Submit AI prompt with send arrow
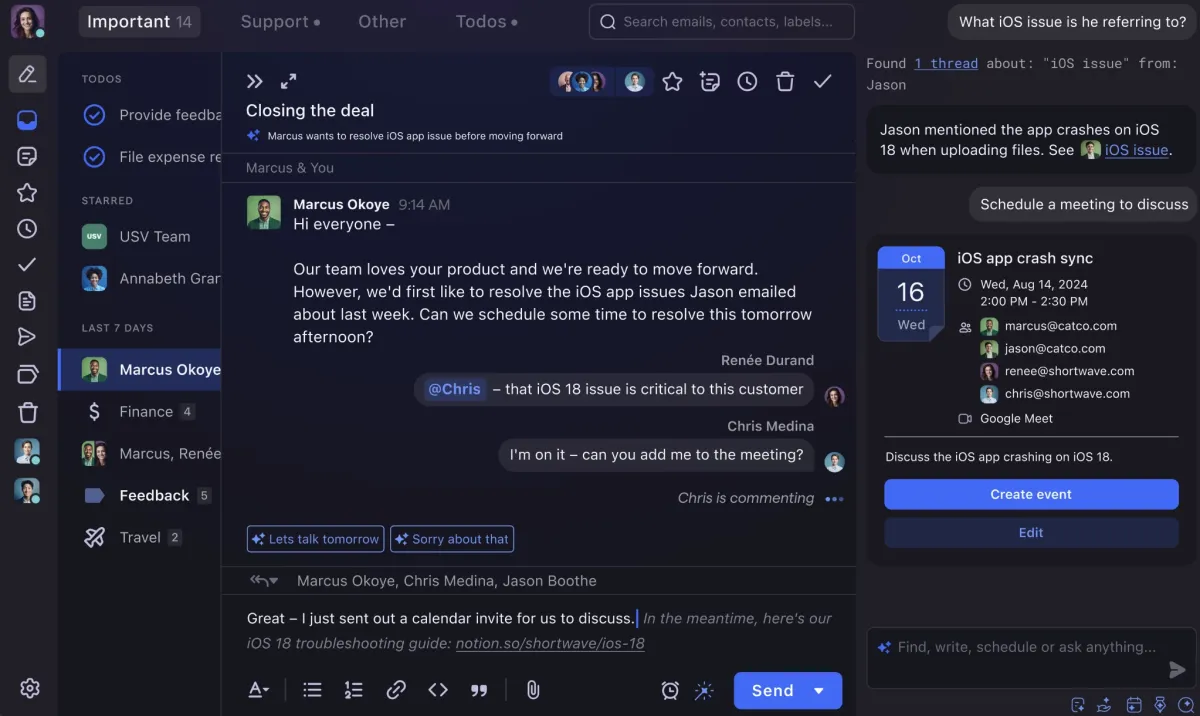This screenshot has width=1200, height=716. pos(1177,670)
